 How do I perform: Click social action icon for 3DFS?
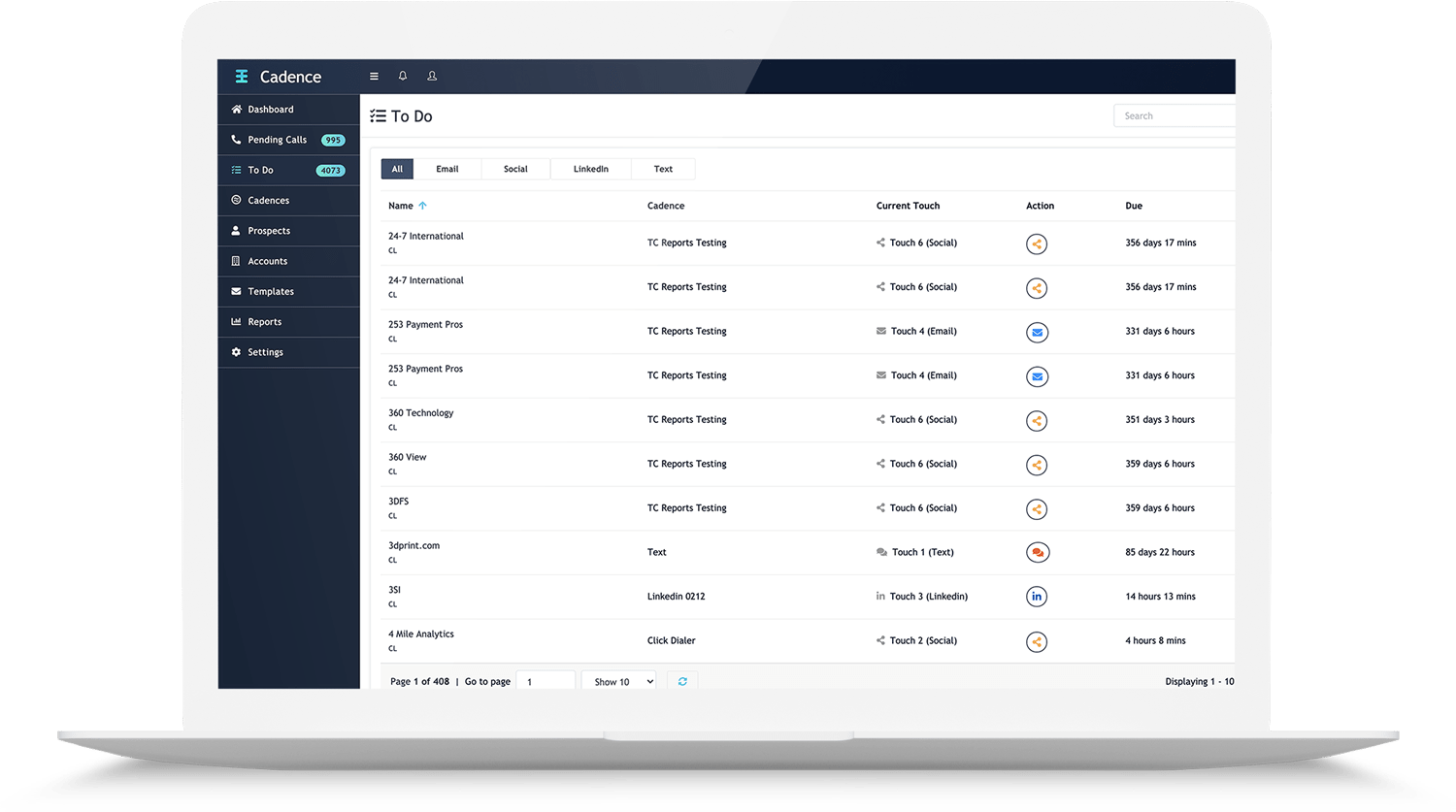click(1037, 509)
